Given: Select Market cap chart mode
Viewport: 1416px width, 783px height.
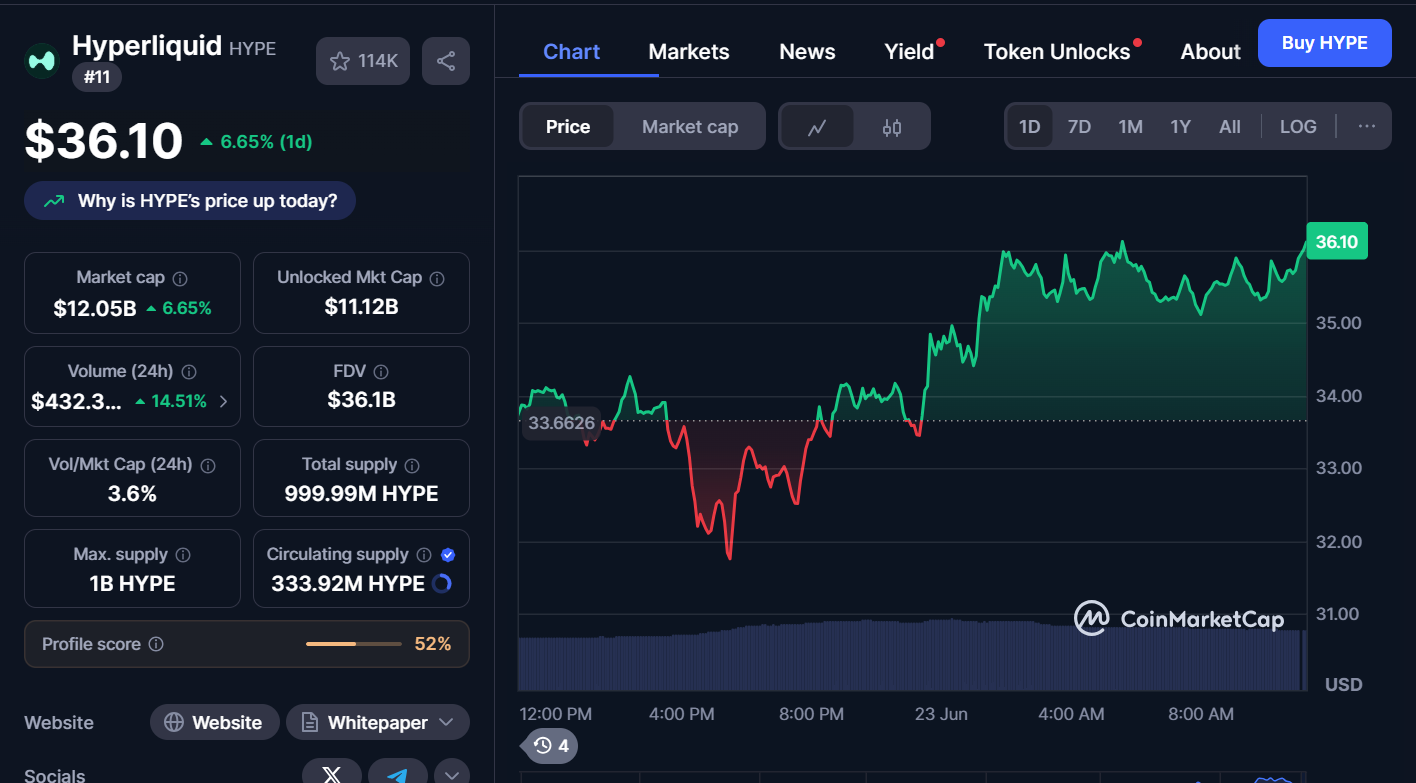Looking at the screenshot, I should pos(690,127).
